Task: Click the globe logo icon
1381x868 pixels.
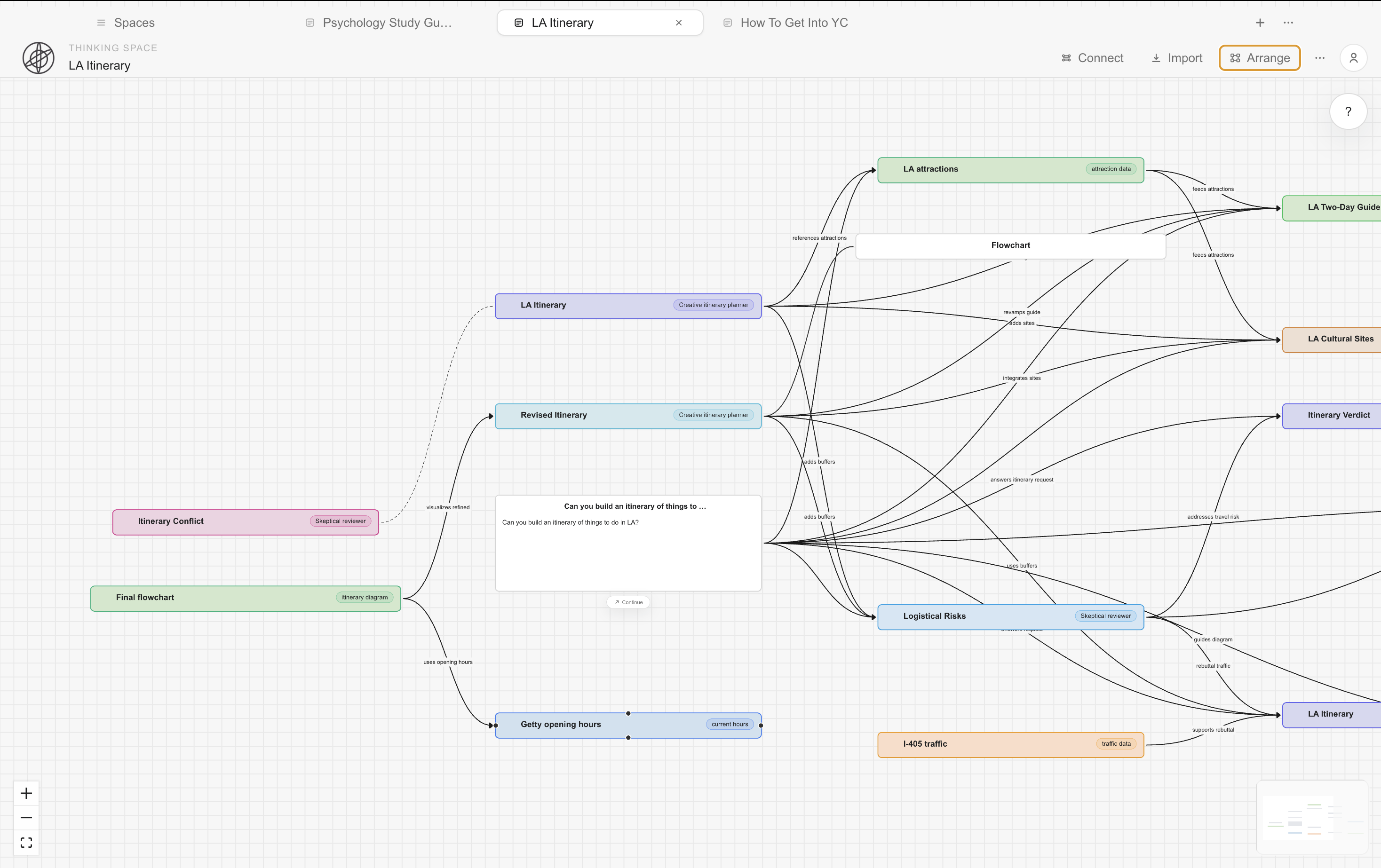Action: pos(39,58)
